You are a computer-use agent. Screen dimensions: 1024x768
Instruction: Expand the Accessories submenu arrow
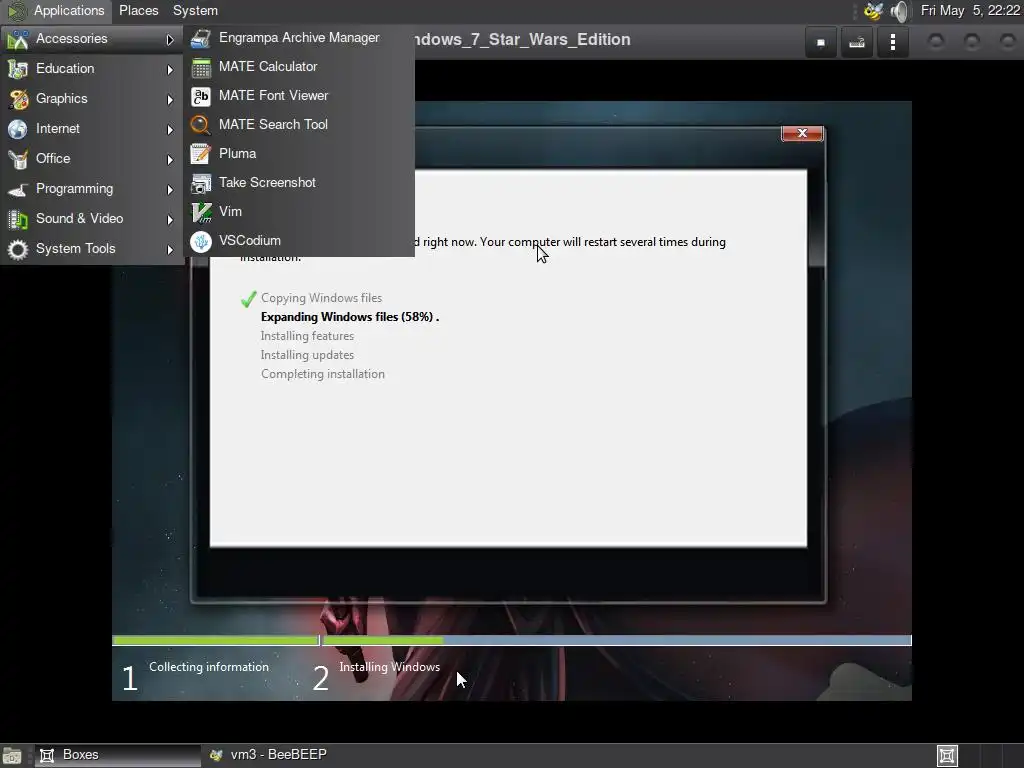coord(170,40)
